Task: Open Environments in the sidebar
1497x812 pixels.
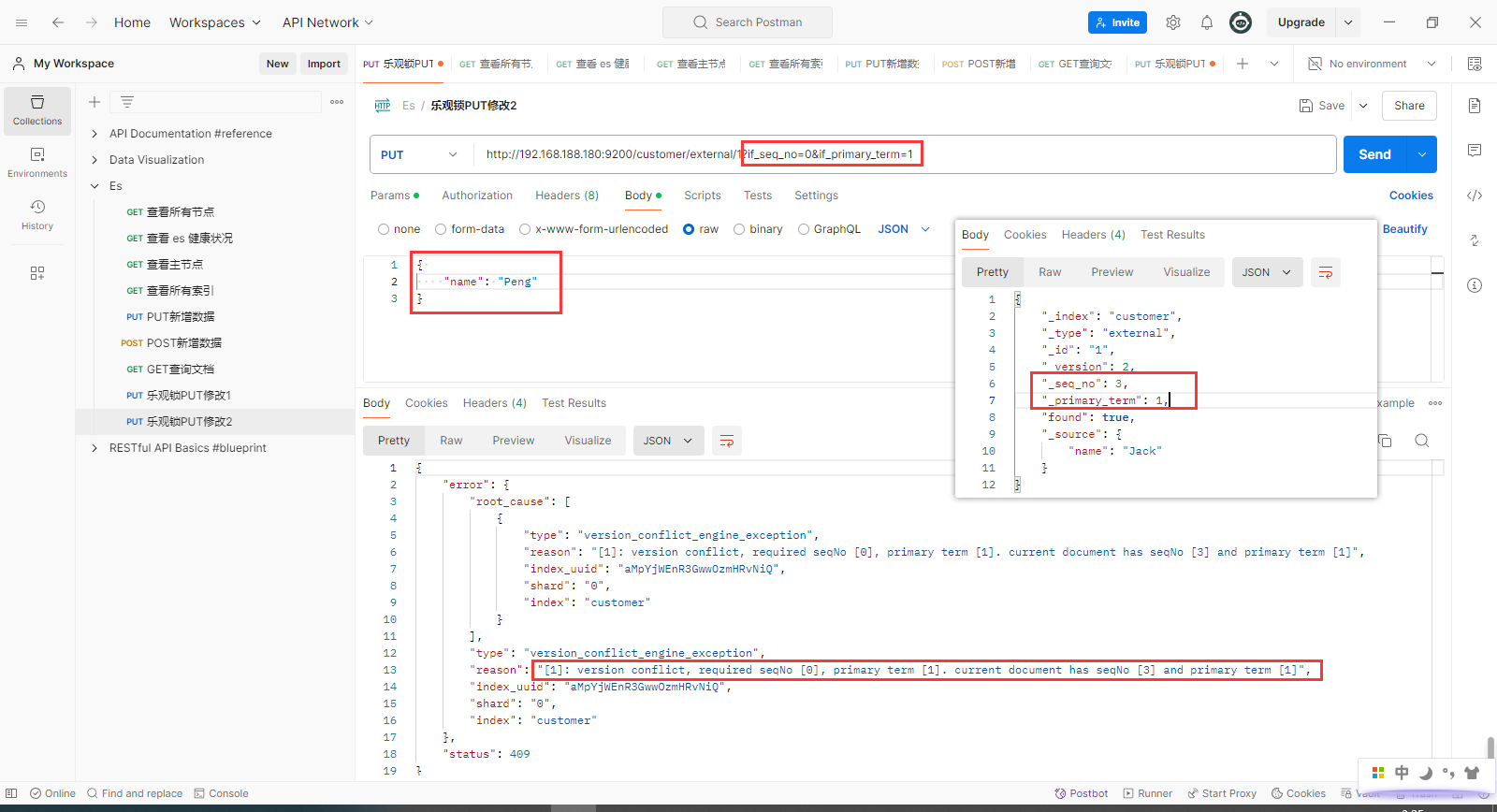Action: [x=37, y=163]
